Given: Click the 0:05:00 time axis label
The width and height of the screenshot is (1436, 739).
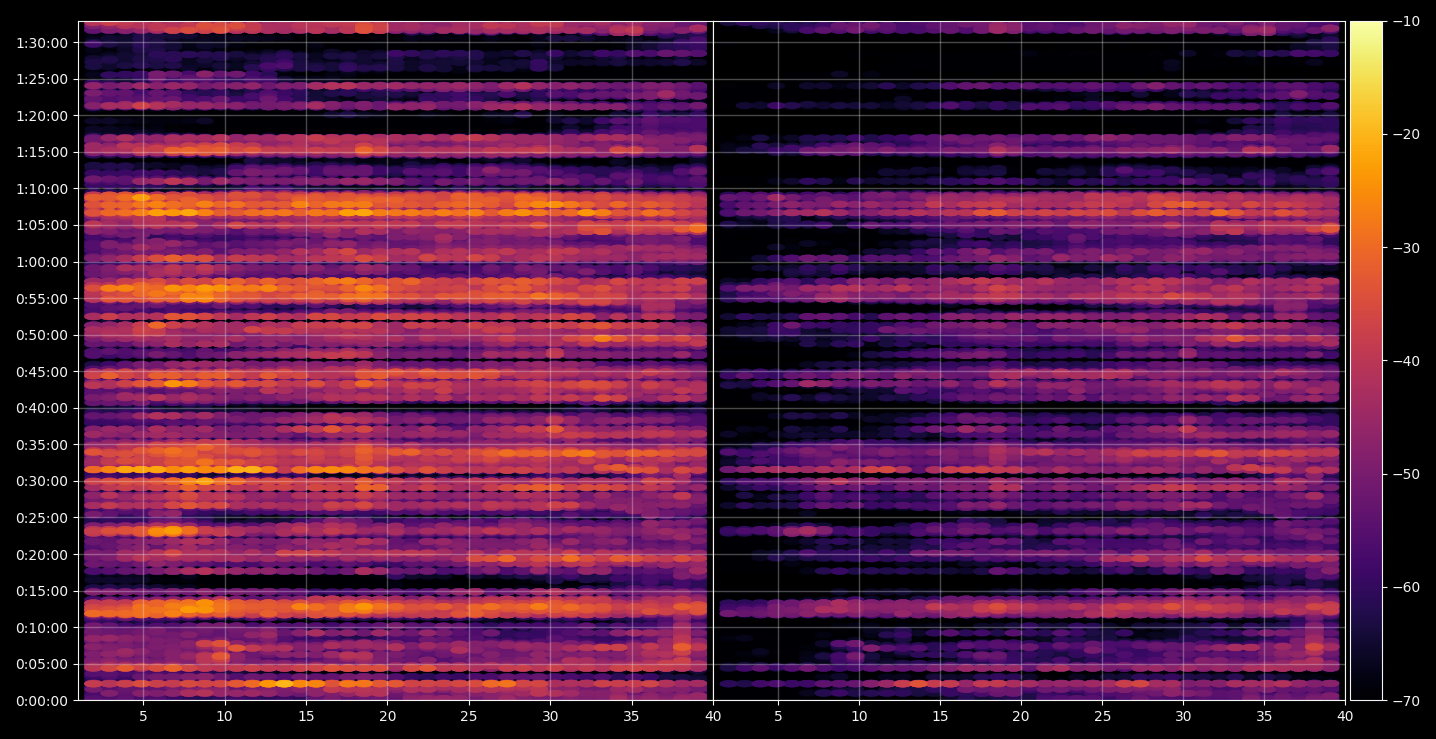Looking at the screenshot, I should tap(41, 664).
